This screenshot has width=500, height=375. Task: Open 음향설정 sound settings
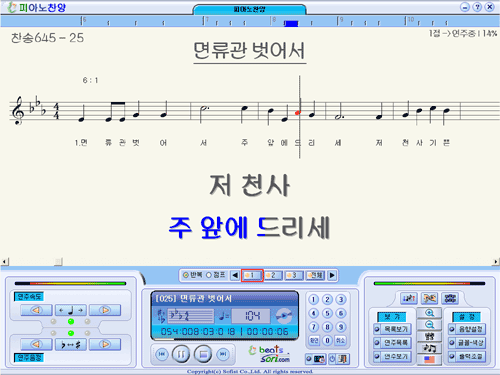tap(467, 329)
